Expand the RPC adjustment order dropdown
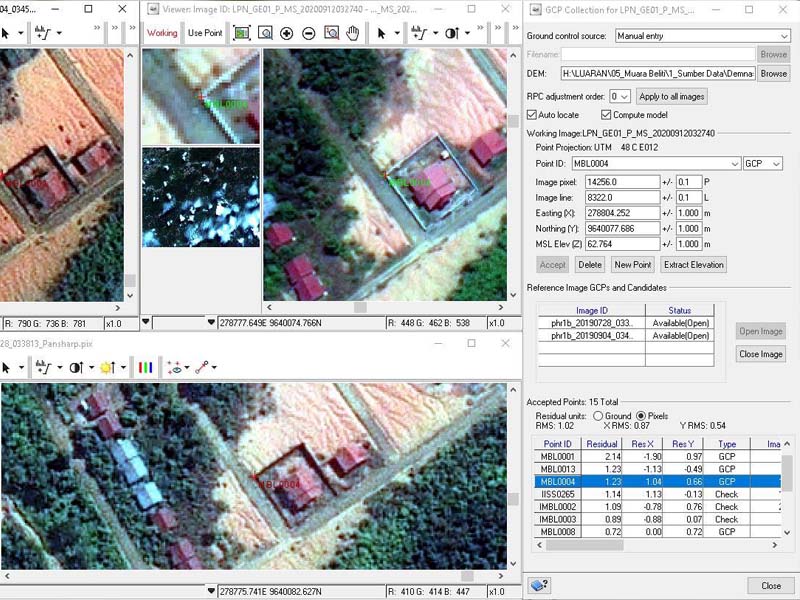Screen dimensions: 800x600 pos(620,96)
